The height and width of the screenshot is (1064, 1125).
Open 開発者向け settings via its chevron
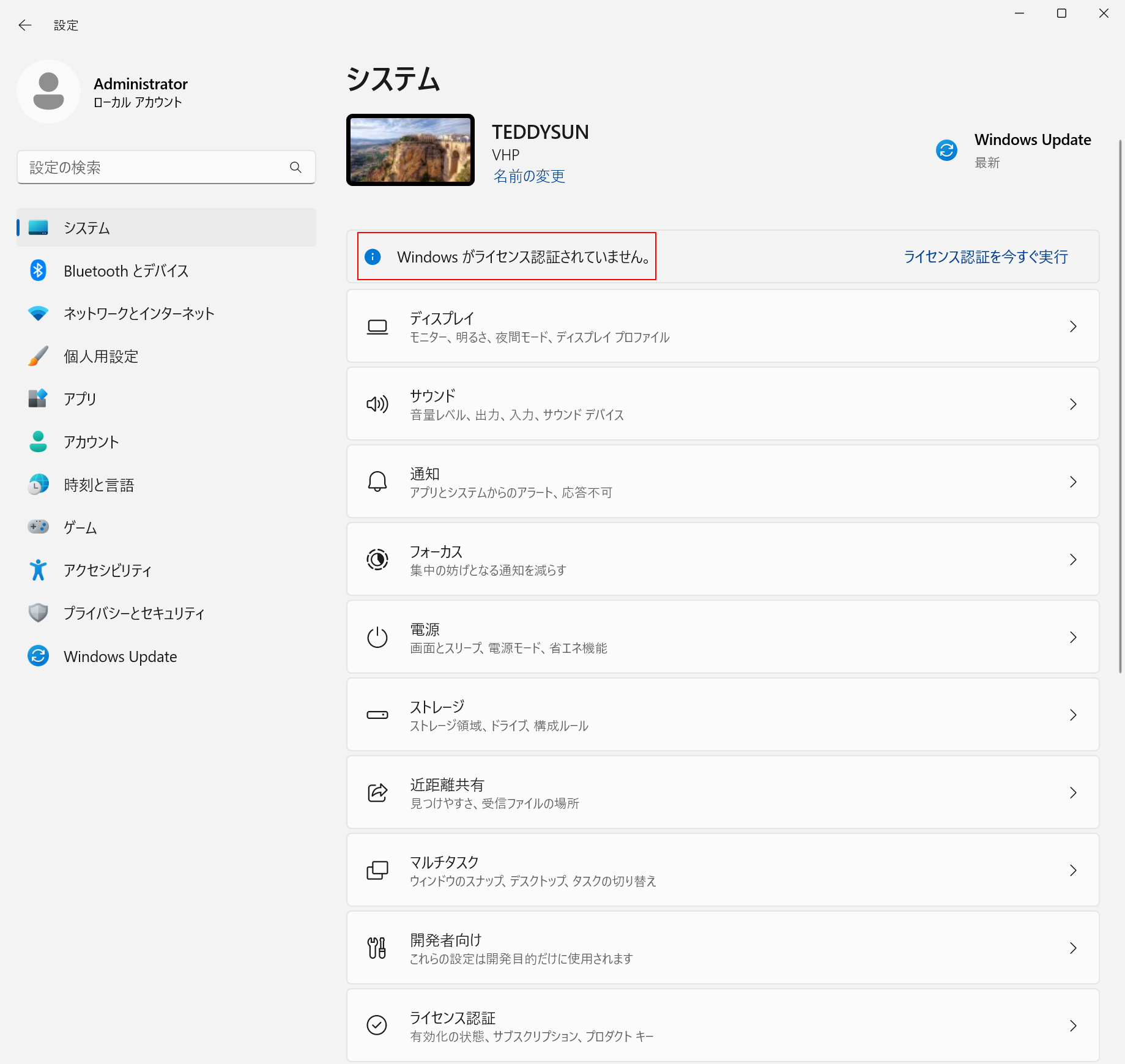tap(1074, 948)
